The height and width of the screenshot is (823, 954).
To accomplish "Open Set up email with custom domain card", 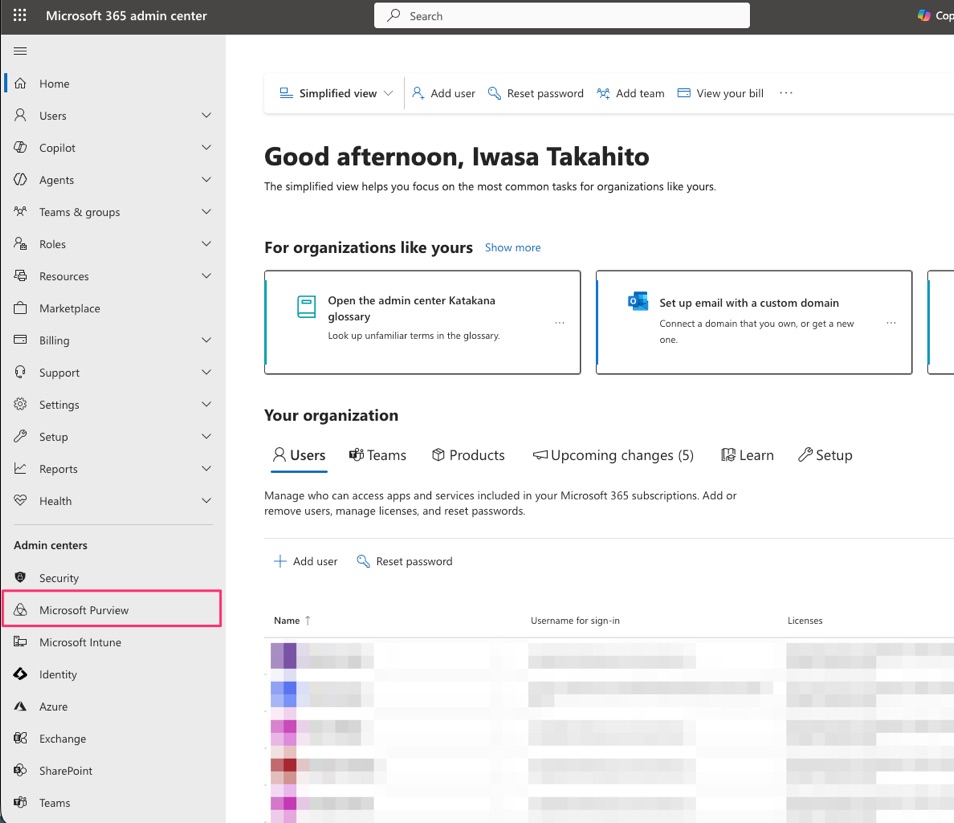I will coord(754,322).
